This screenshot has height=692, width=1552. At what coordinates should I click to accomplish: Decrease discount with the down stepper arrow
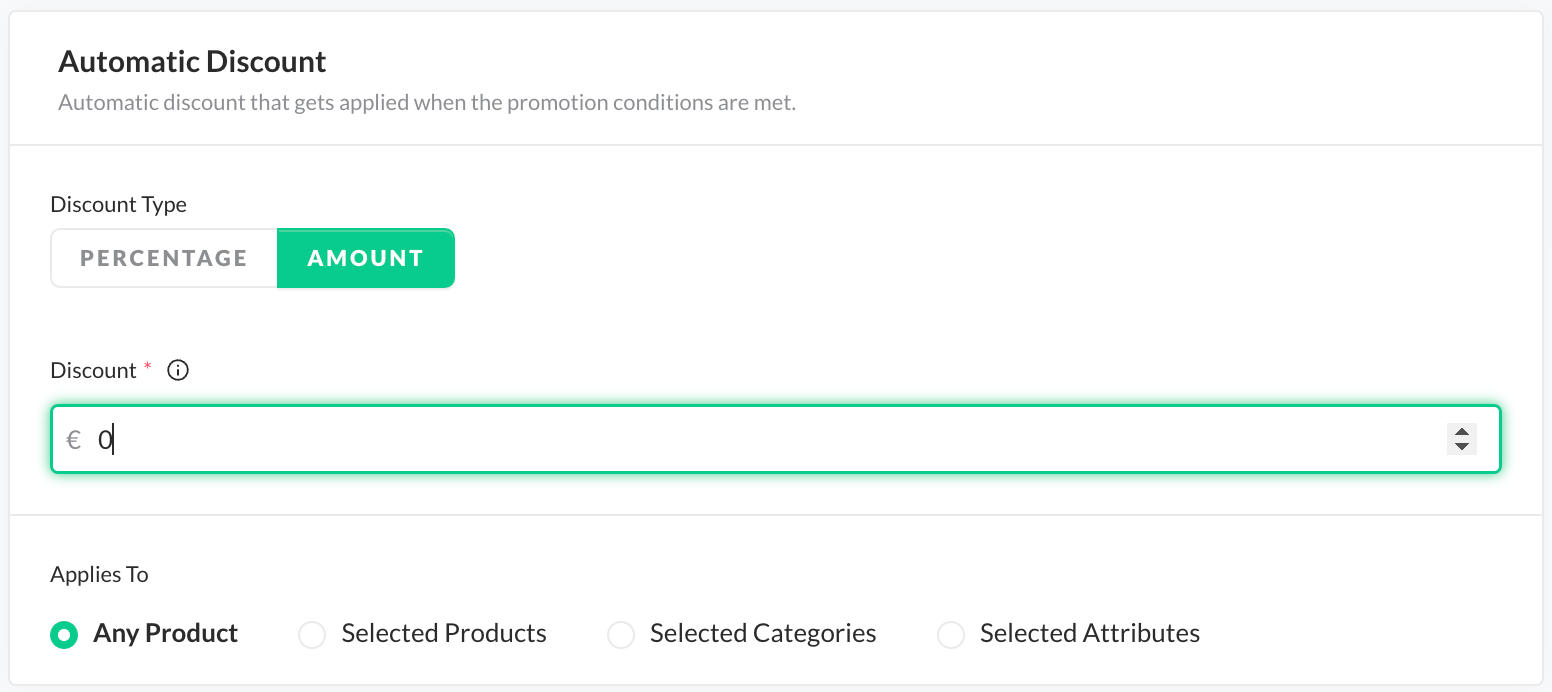click(x=1461, y=446)
